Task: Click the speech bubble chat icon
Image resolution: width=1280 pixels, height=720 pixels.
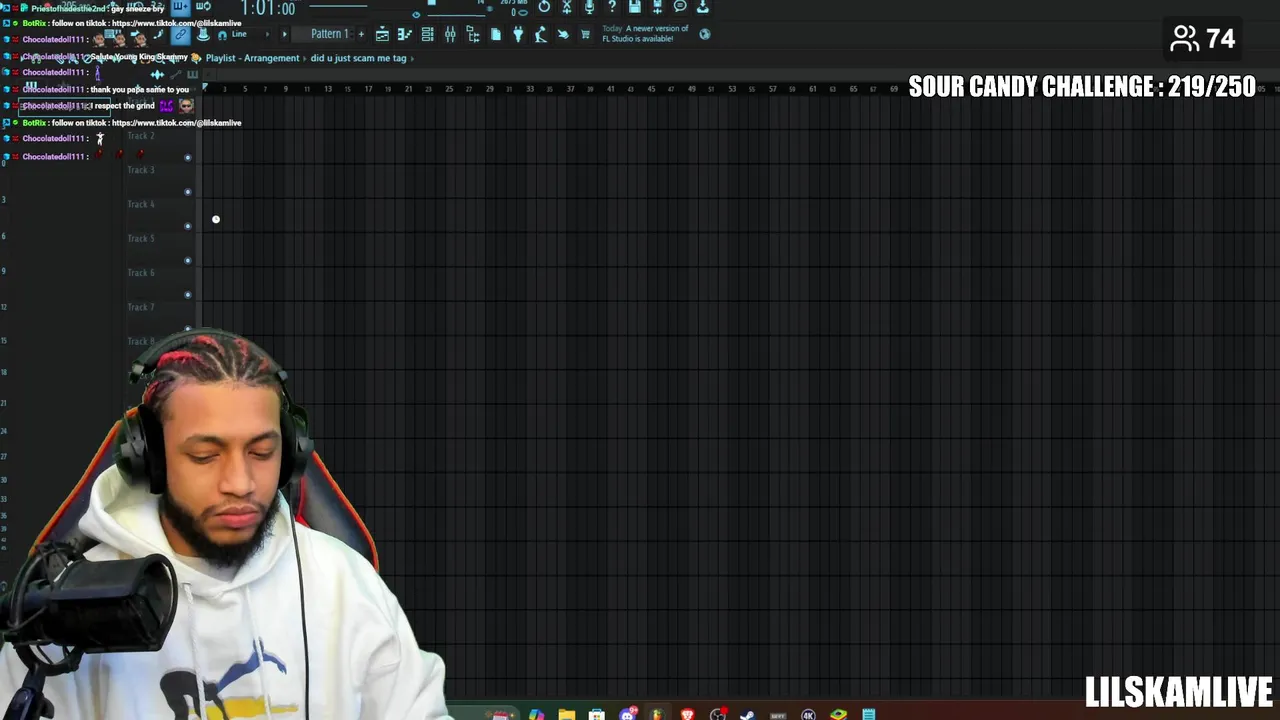Action: [680, 7]
